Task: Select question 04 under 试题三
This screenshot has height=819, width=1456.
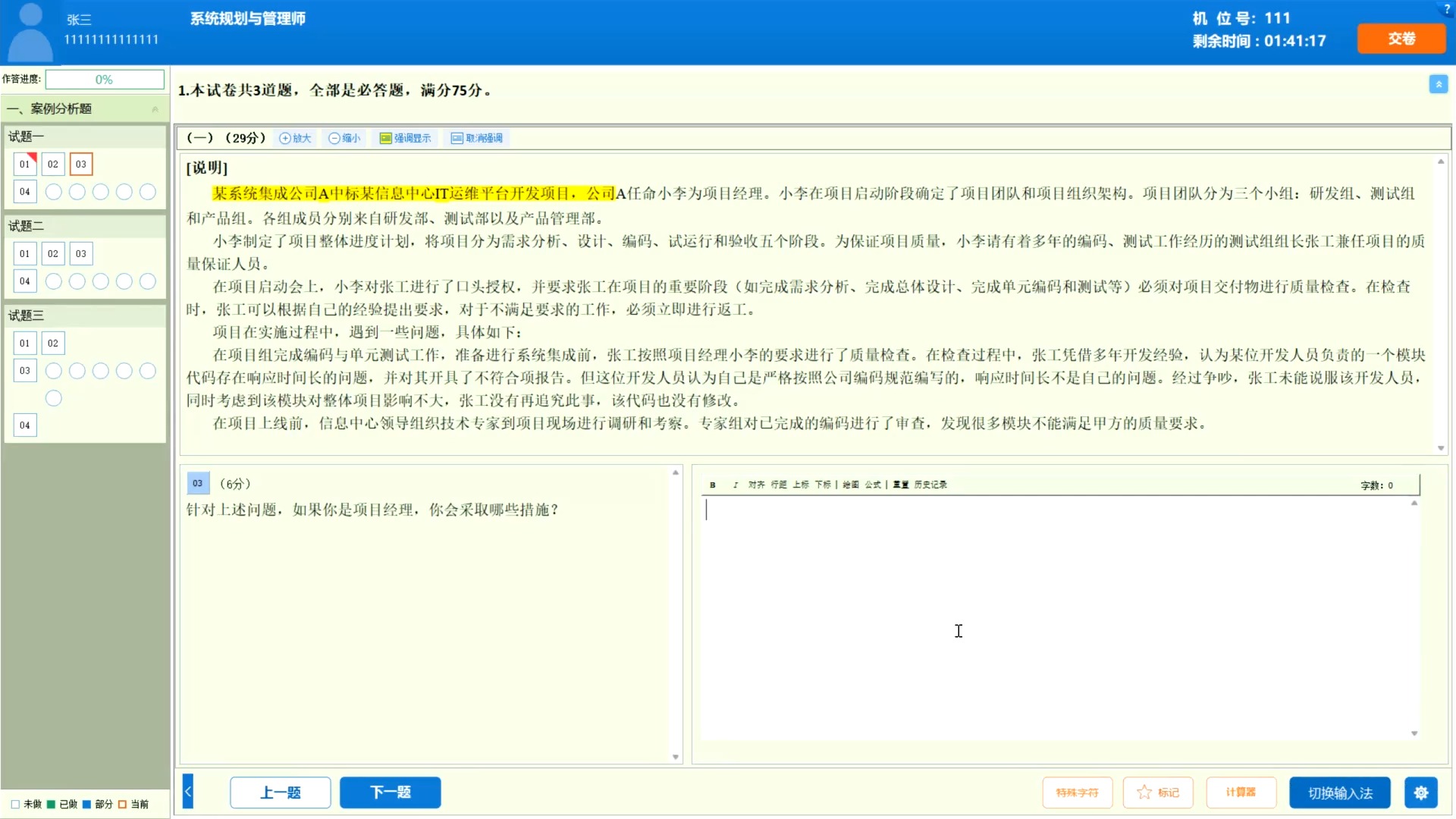Action: (x=25, y=425)
